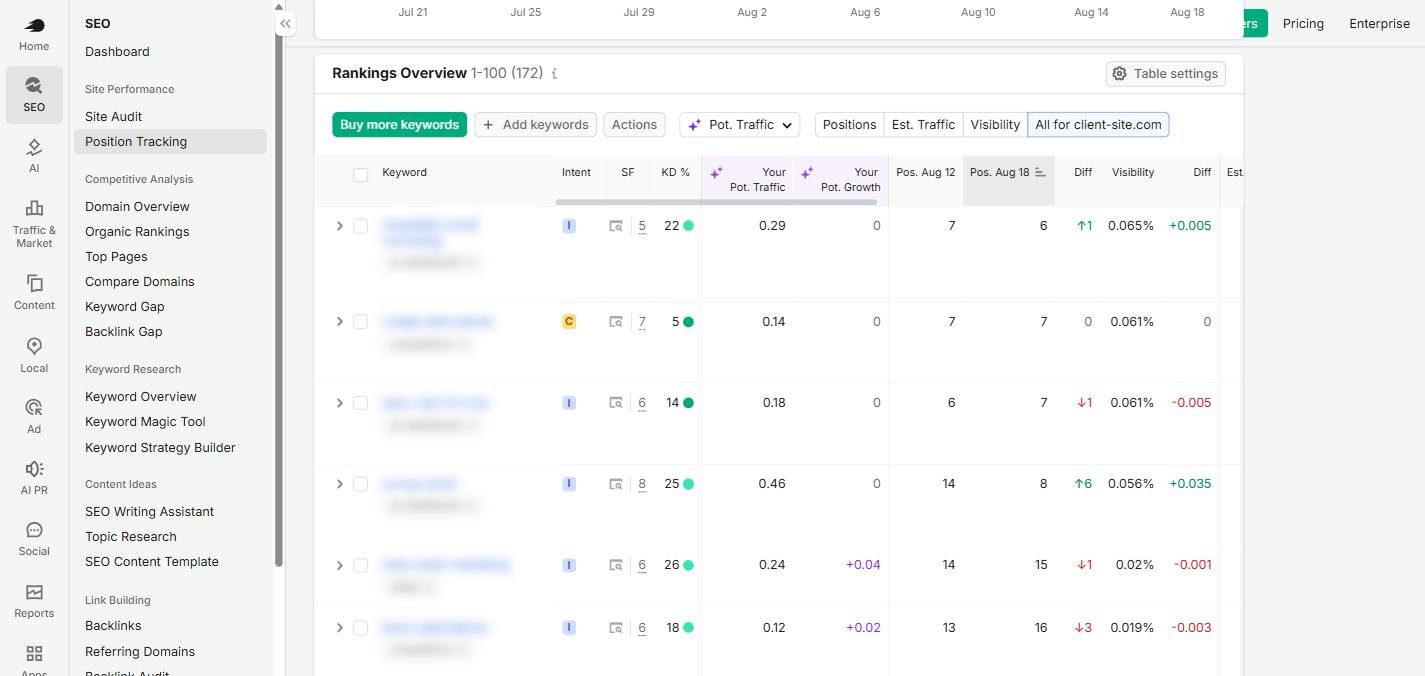
Task: Sort by KD % column header
Action: point(675,173)
